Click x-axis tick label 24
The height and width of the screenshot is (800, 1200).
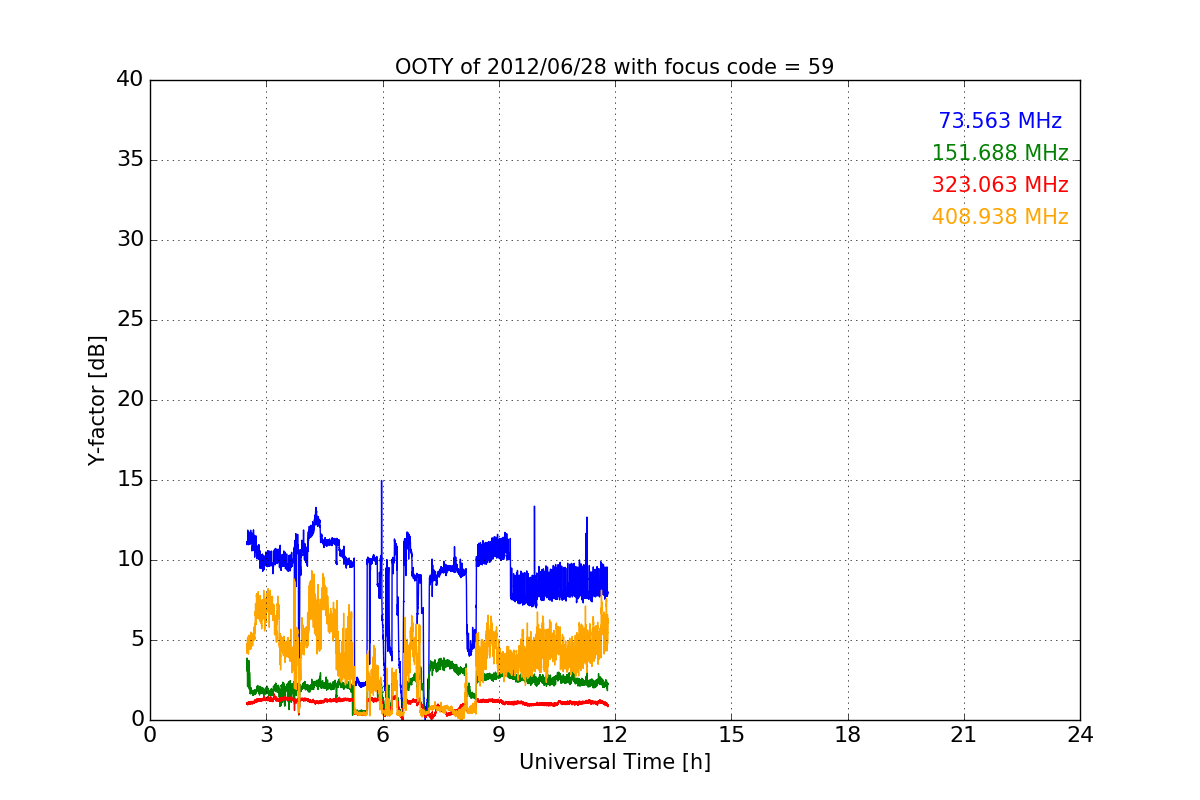pyautogui.click(x=1080, y=735)
